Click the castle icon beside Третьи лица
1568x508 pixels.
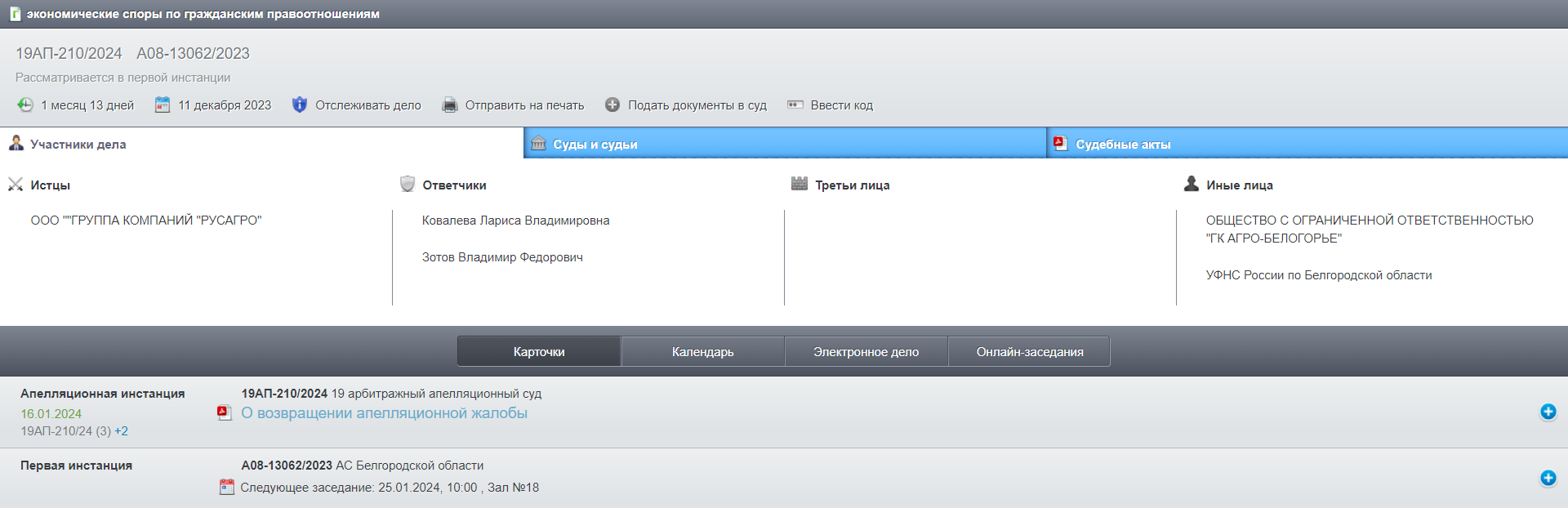tap(800, 184)
